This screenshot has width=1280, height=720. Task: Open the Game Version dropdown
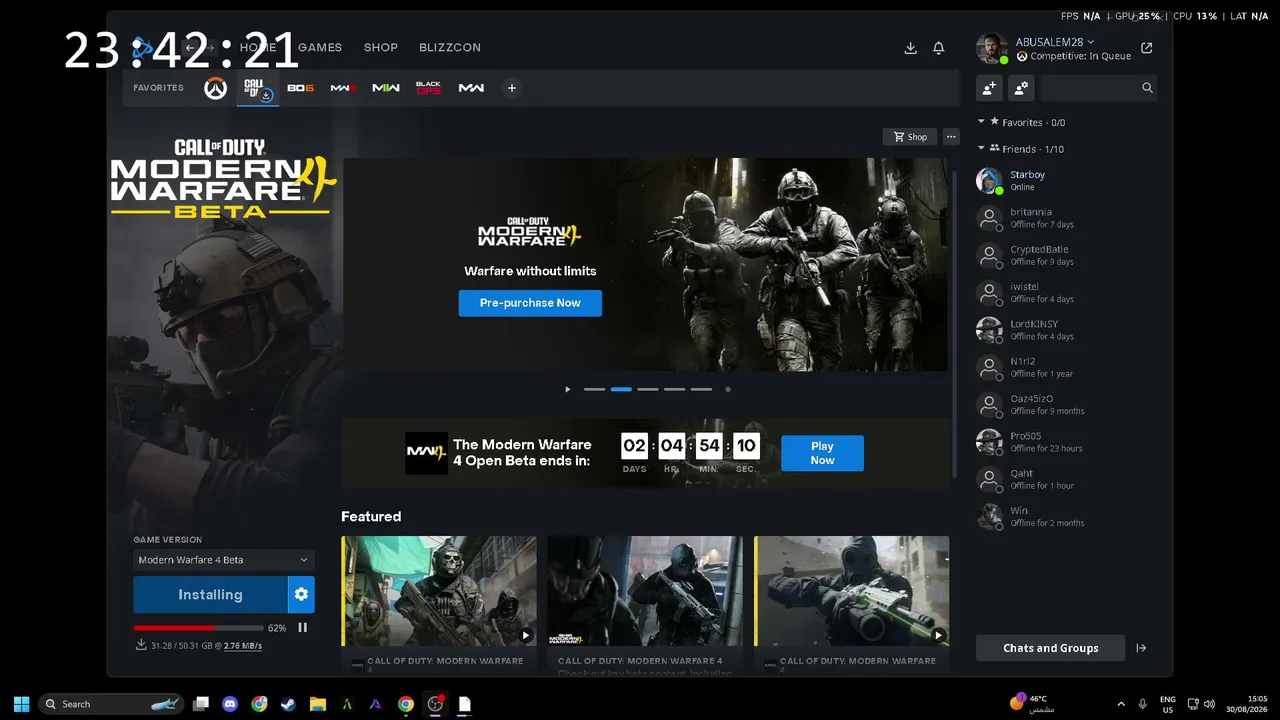[224, 560]
